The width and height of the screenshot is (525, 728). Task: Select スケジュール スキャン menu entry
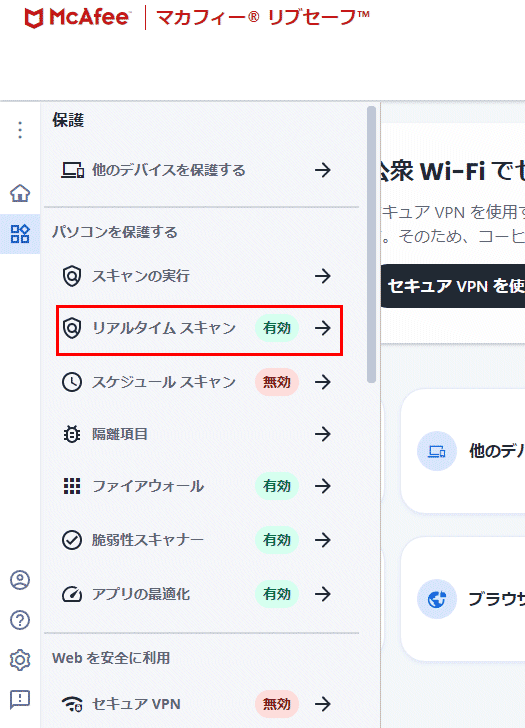(x=200, y=382)
